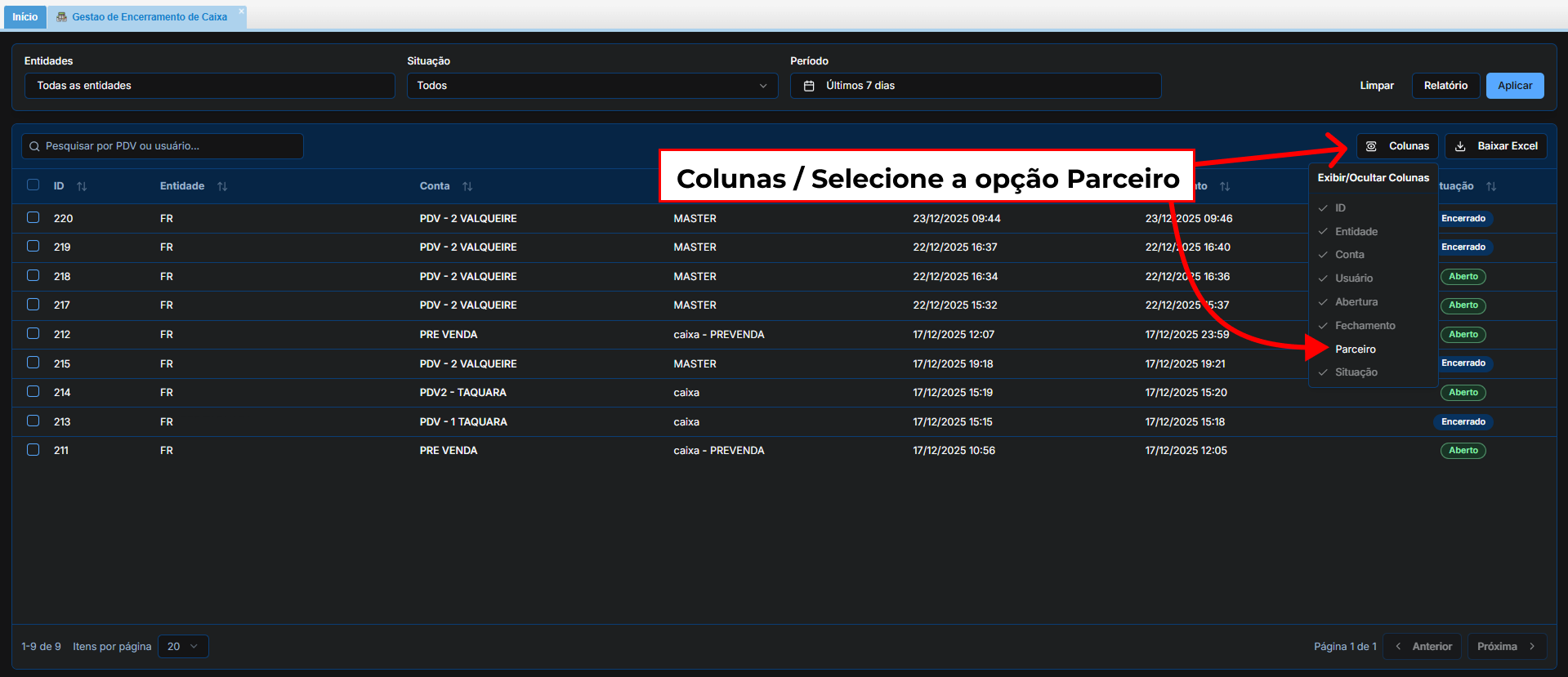The width and height of the screenshot is (1568, 677).
Task: Close the Gestao de Encerramento tab
Action: (x=241, y=11)
